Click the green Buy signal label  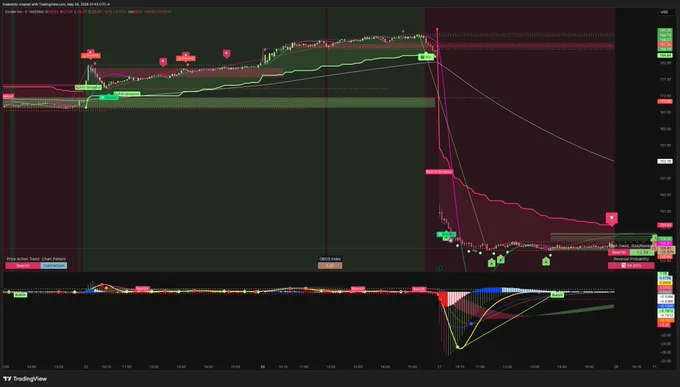[x=426, y=57]
